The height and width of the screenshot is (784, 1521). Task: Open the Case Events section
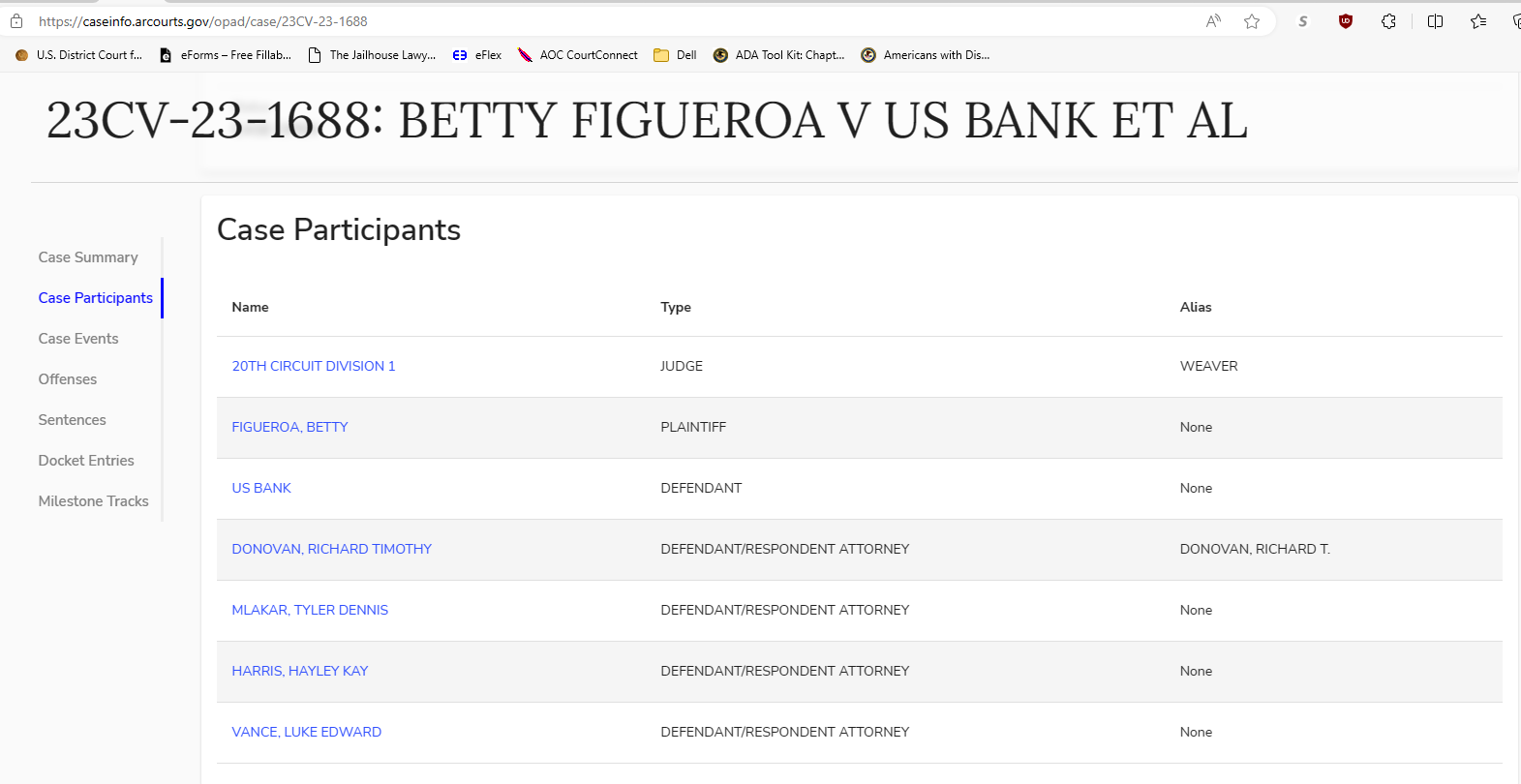(x=78, y=339)
